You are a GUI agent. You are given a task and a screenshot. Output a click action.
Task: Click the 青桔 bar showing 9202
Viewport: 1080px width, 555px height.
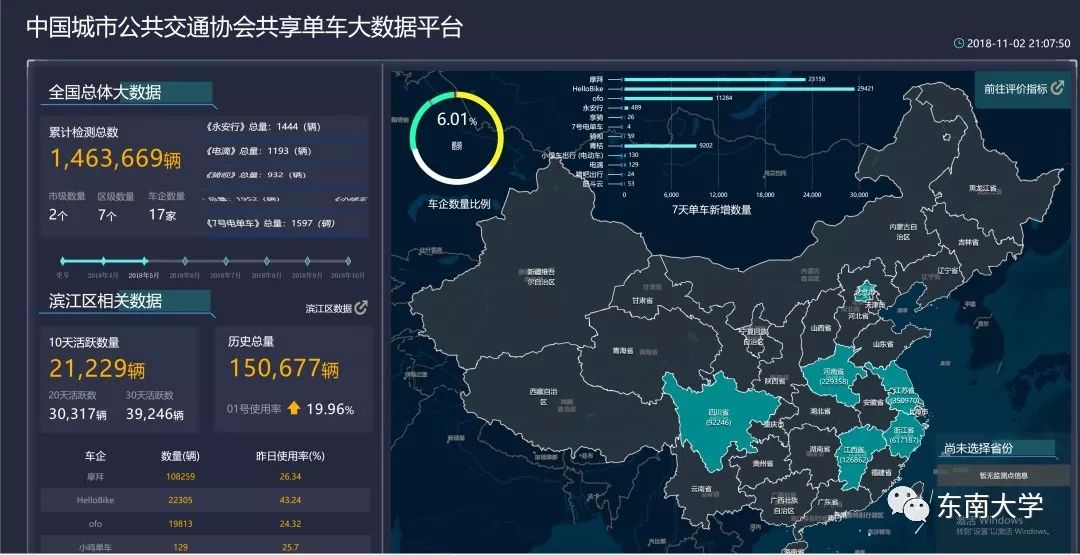660,146
